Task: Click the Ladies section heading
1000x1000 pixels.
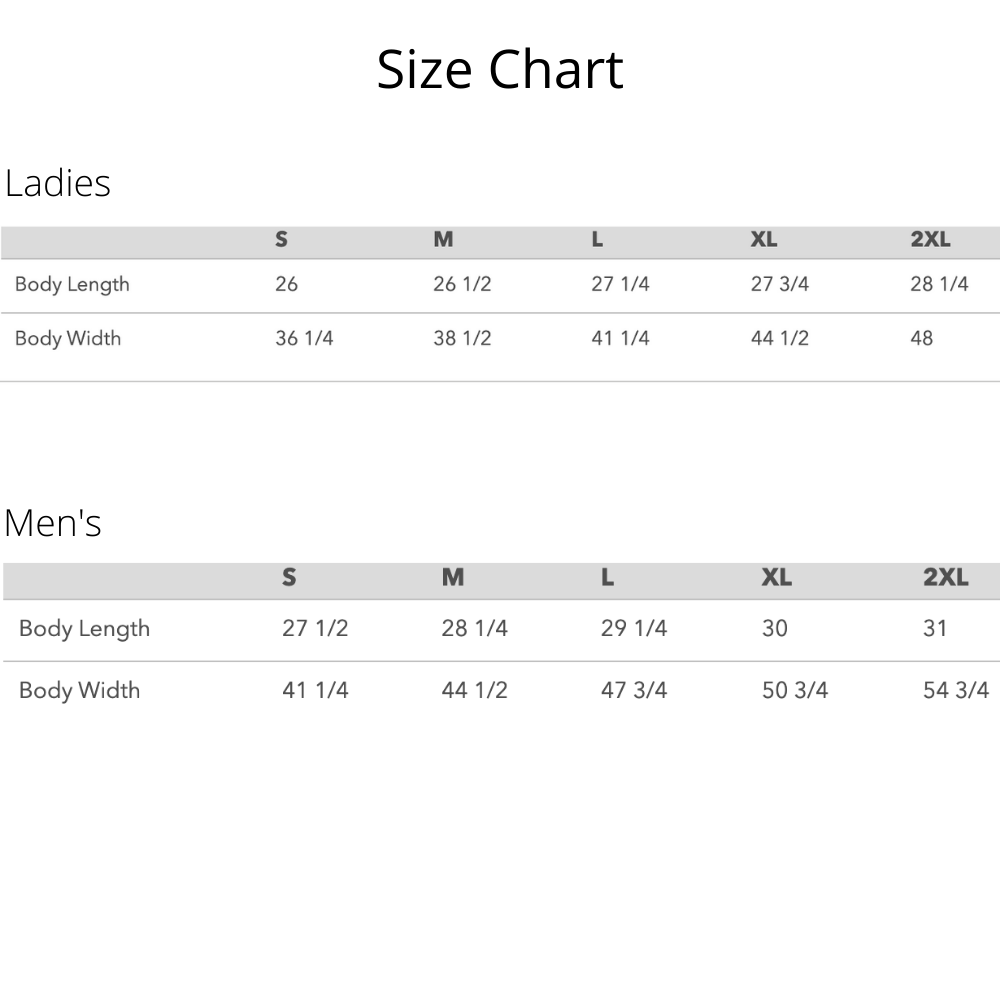Action: pos(58,184)
